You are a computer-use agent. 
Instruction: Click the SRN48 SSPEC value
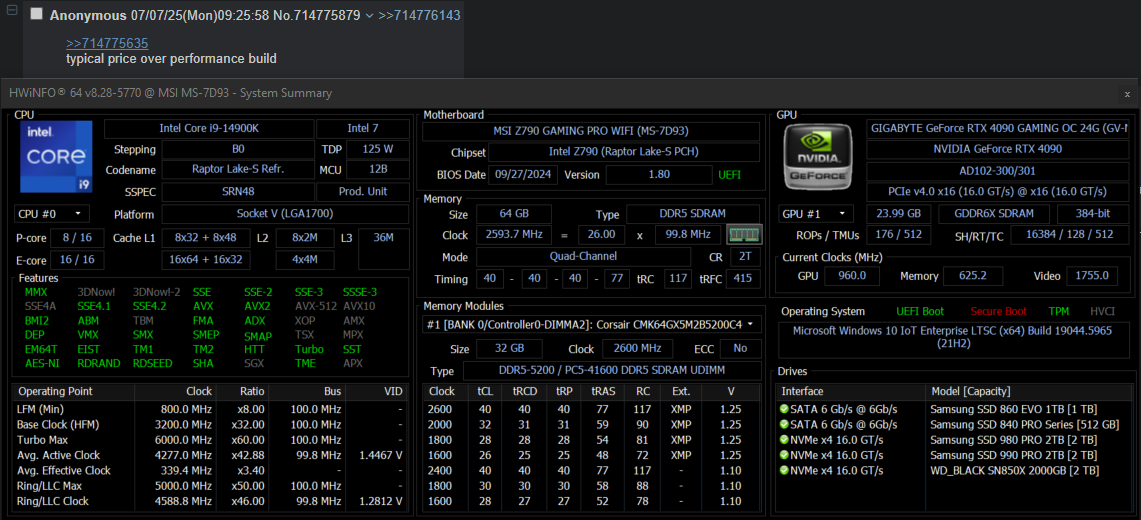[237, 192]
